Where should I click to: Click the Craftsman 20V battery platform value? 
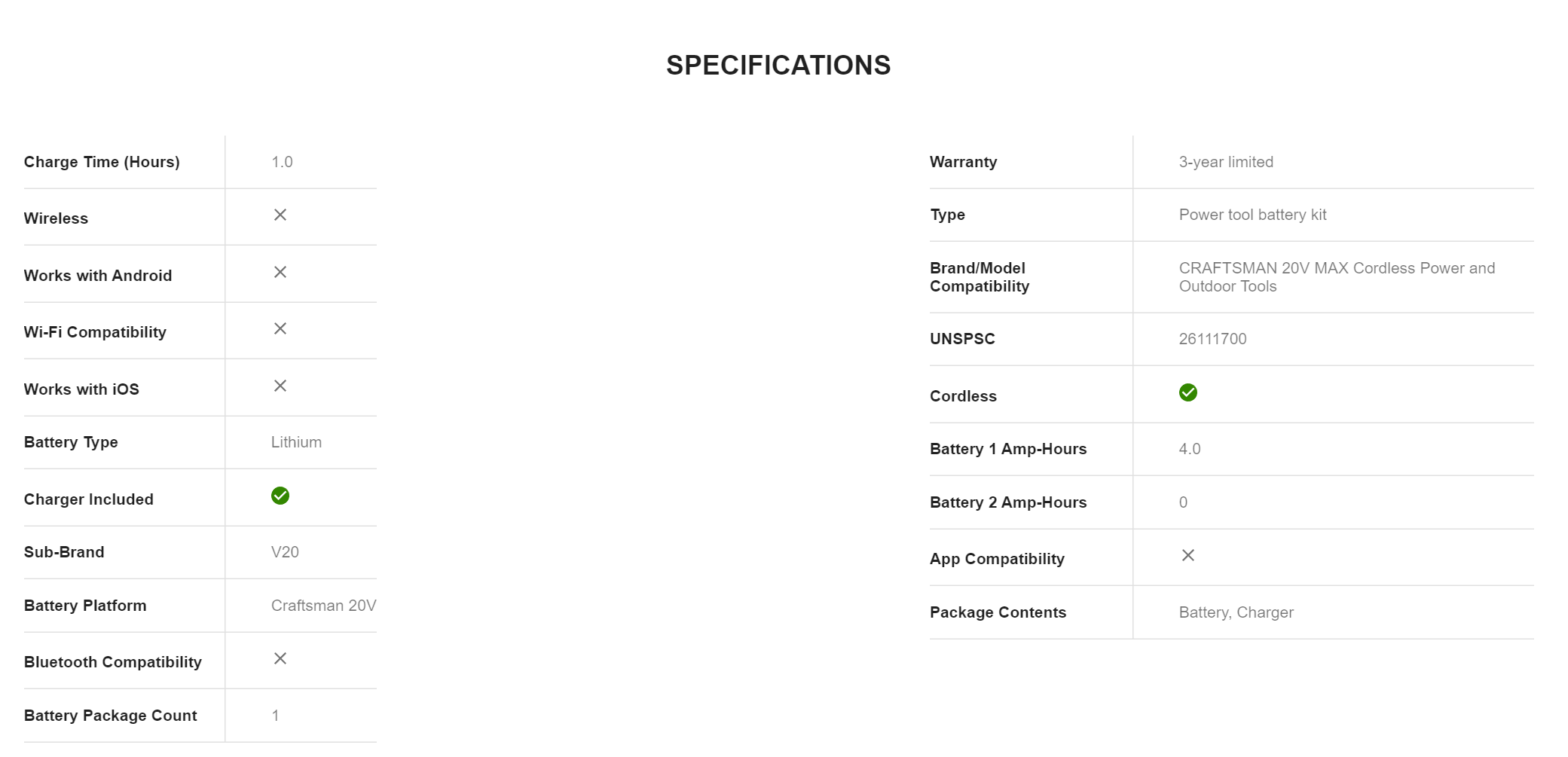pyautogui.click(x=323, y=606)
